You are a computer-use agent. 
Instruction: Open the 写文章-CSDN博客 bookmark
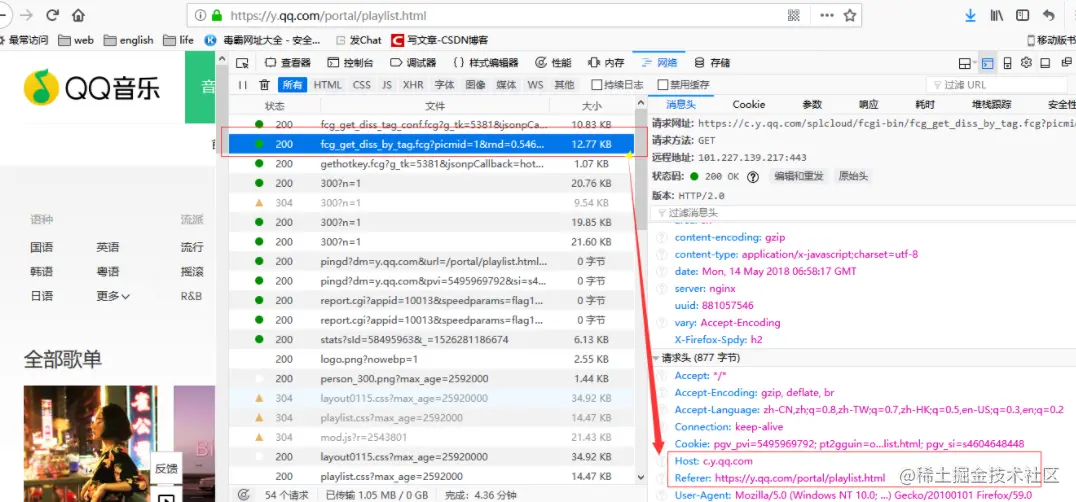439,40
